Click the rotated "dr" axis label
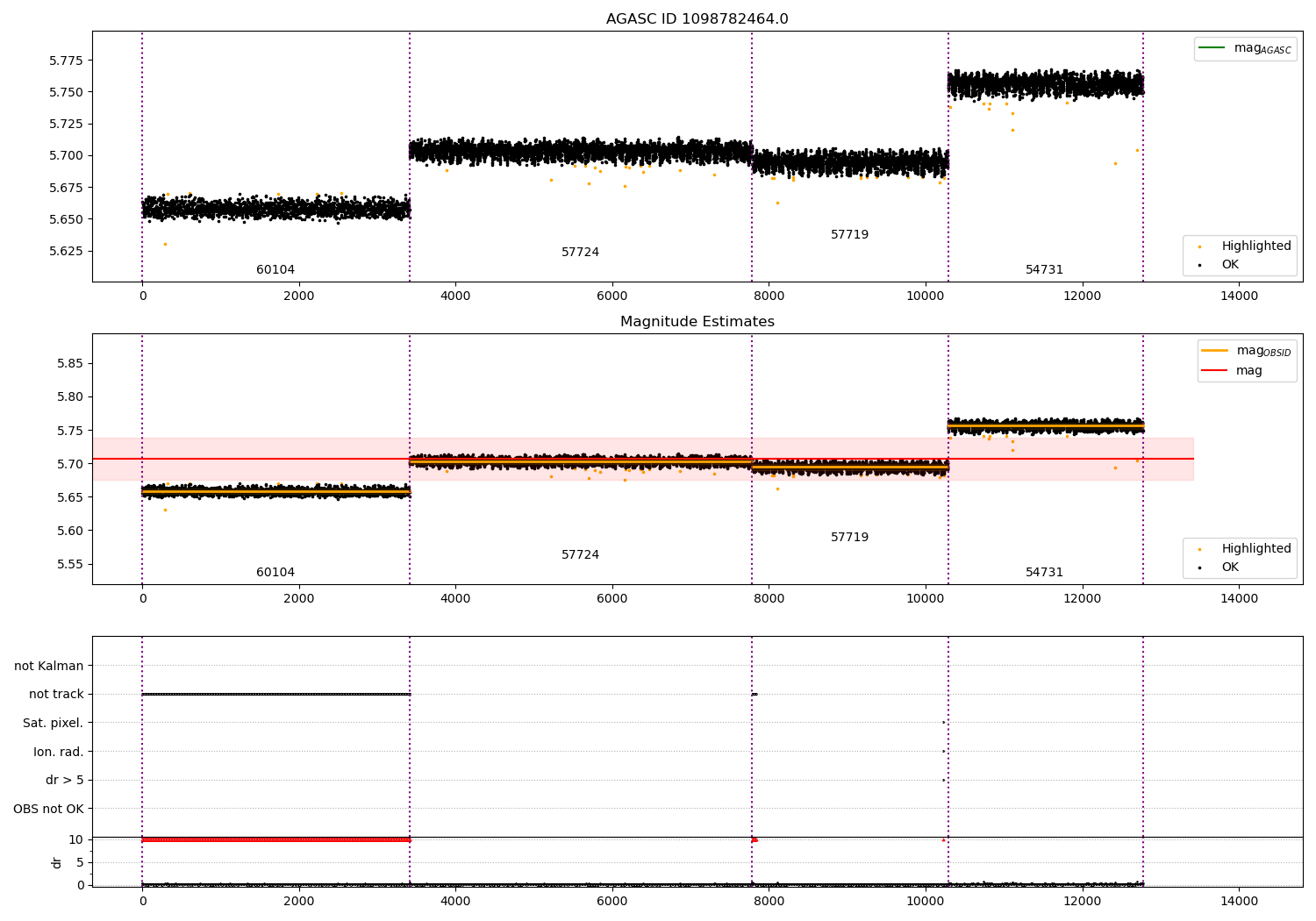 pyautogui.click(x=57, y=862)
